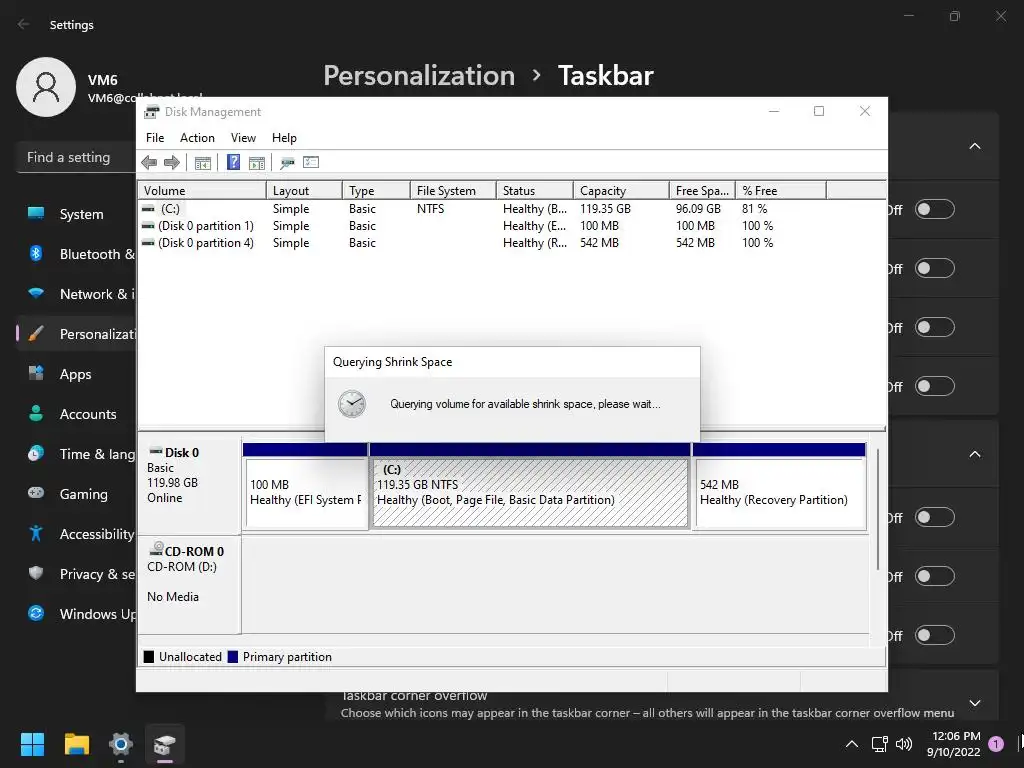The width and height of the screenshot is (1024, 768).
Task: Open the File menu in Disk Management
Action: tap(155, 138)
